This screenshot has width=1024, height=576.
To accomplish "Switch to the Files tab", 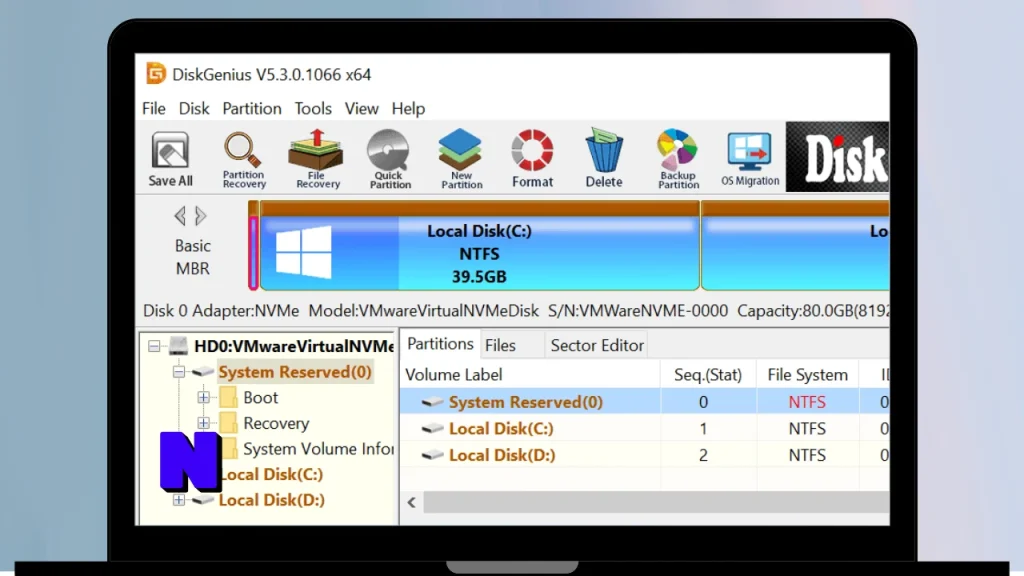I will [x=500, y=345].
